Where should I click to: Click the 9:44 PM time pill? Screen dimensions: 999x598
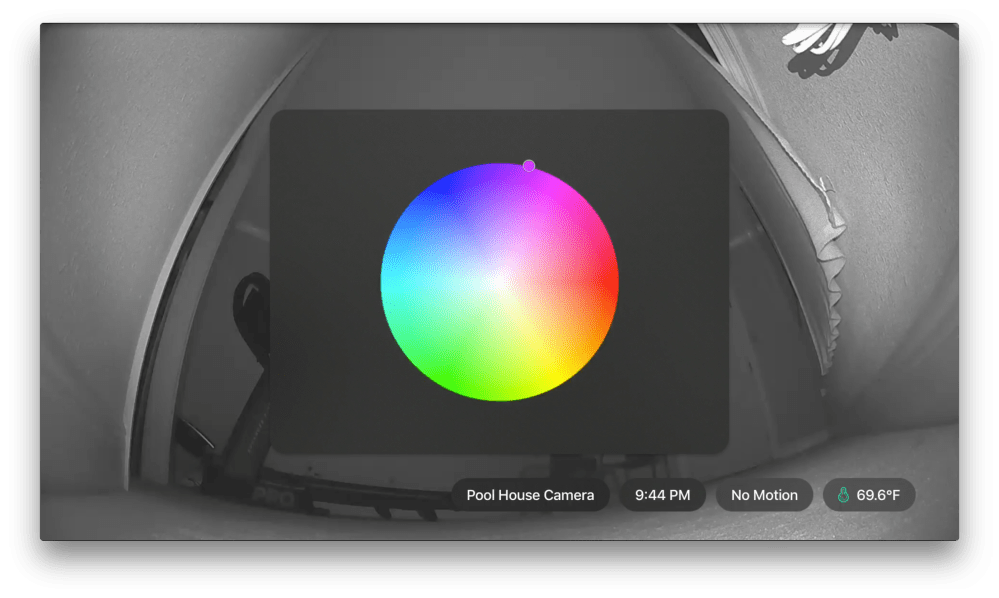pos(661,494)
